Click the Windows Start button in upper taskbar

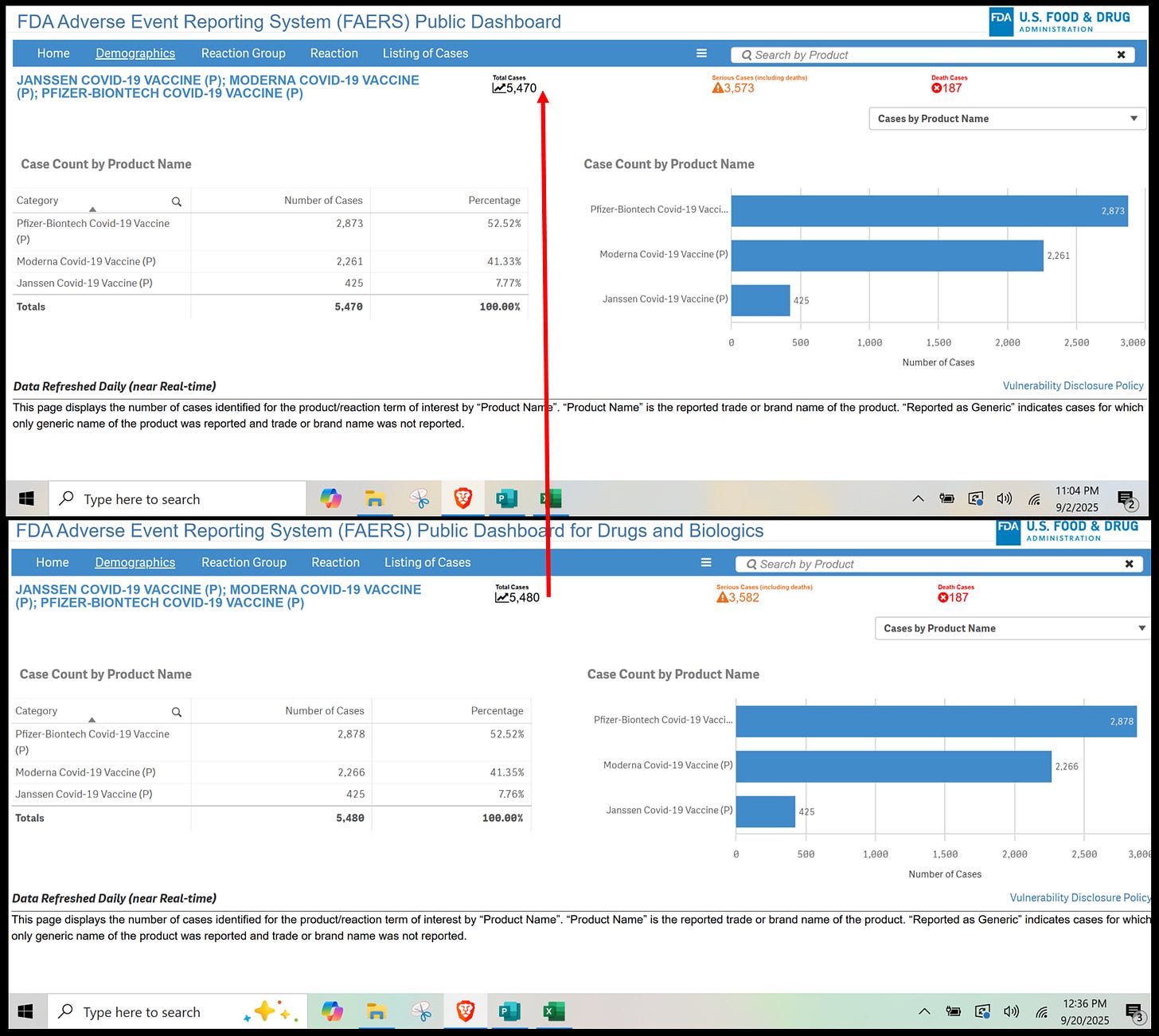click(26, 498)
